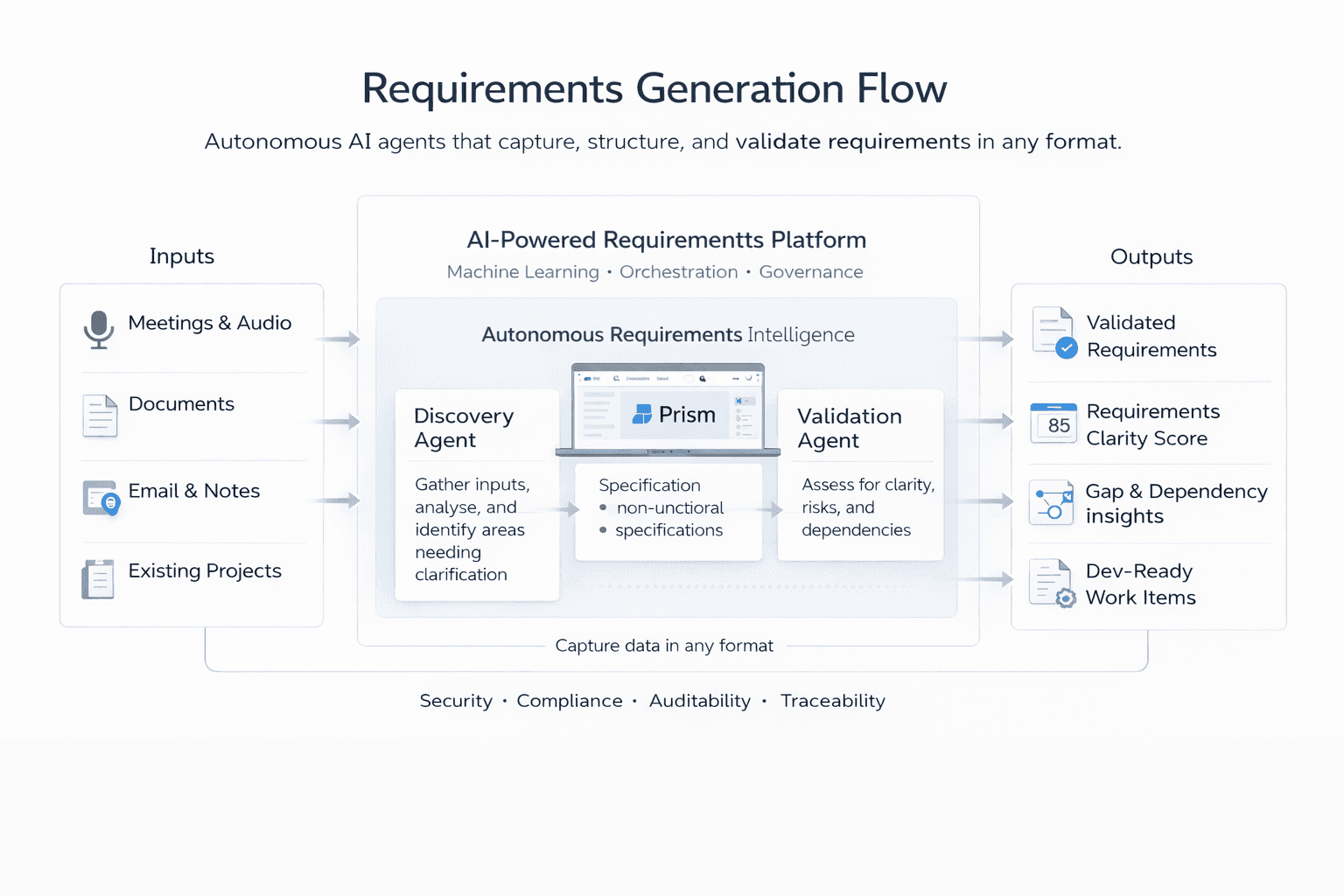Click the Requirements Generation Flow title
The image size is (1344, 896).
coord(654,88)
